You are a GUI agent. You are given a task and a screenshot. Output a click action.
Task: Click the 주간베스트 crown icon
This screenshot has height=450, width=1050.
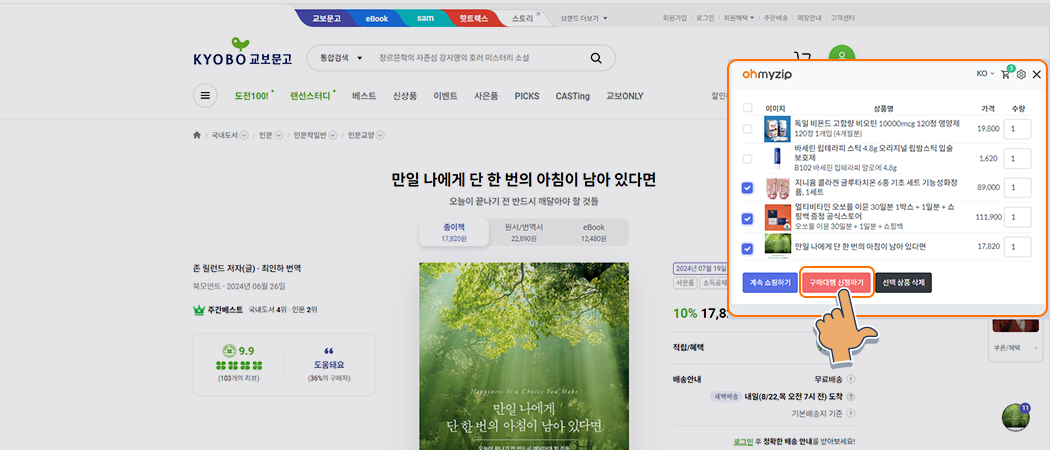pos(198,310)
